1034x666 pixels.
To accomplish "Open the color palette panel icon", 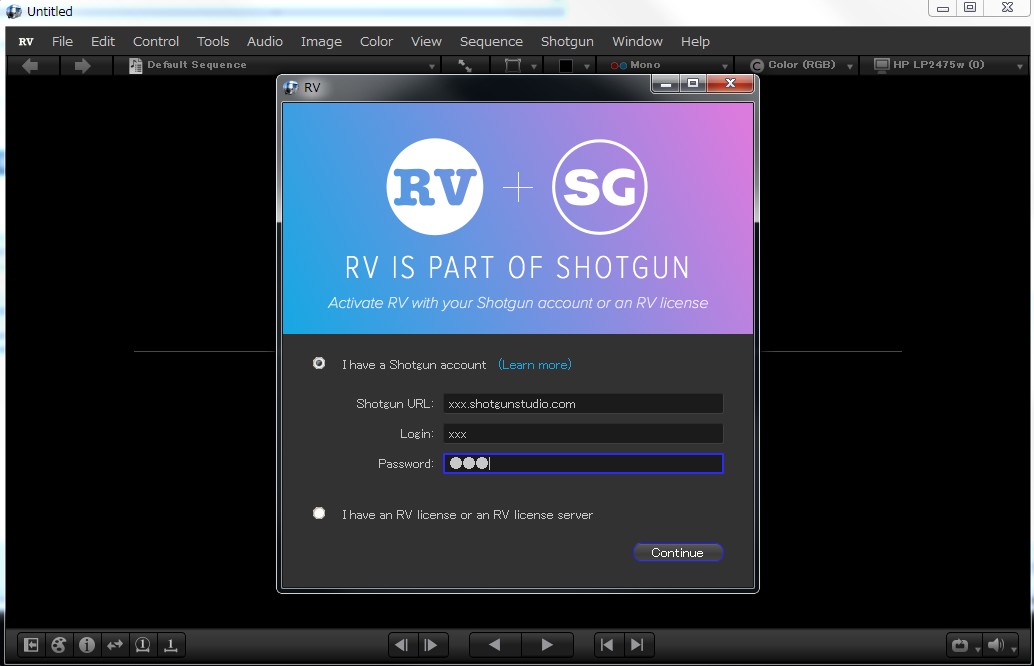I will (58, 645).
